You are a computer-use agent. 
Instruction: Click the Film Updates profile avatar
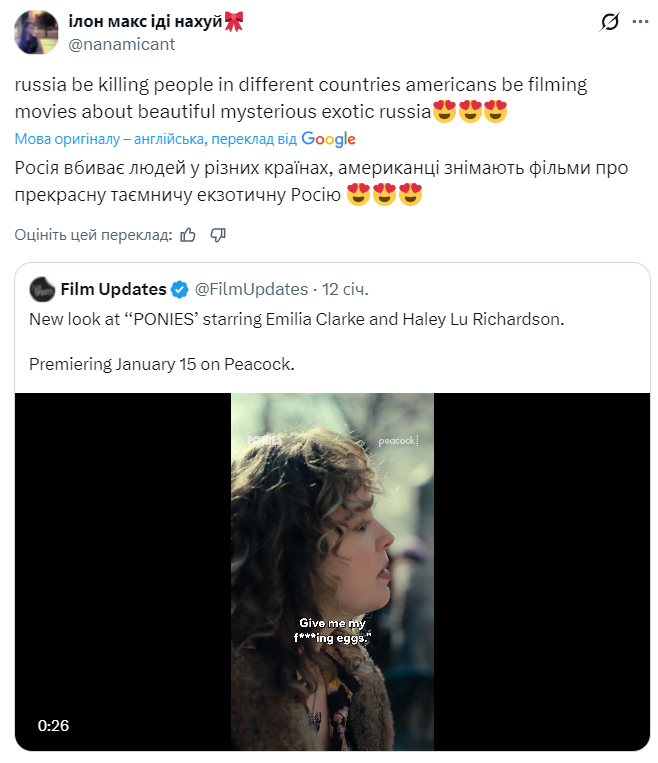42,289
